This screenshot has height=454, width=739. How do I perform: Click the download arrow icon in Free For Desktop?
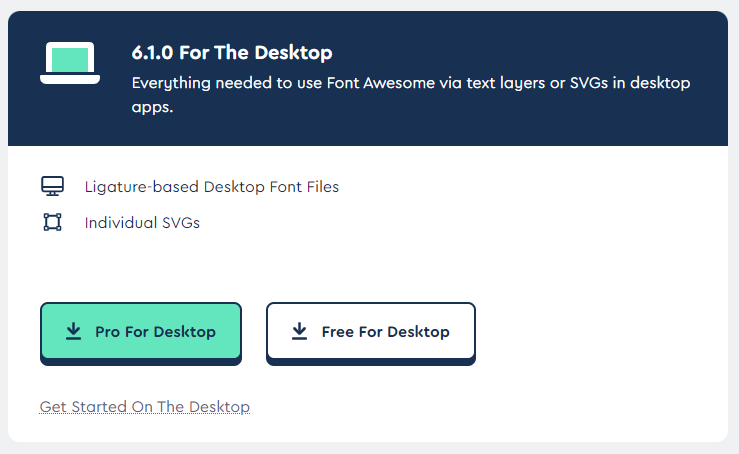(x=299, y=331)
